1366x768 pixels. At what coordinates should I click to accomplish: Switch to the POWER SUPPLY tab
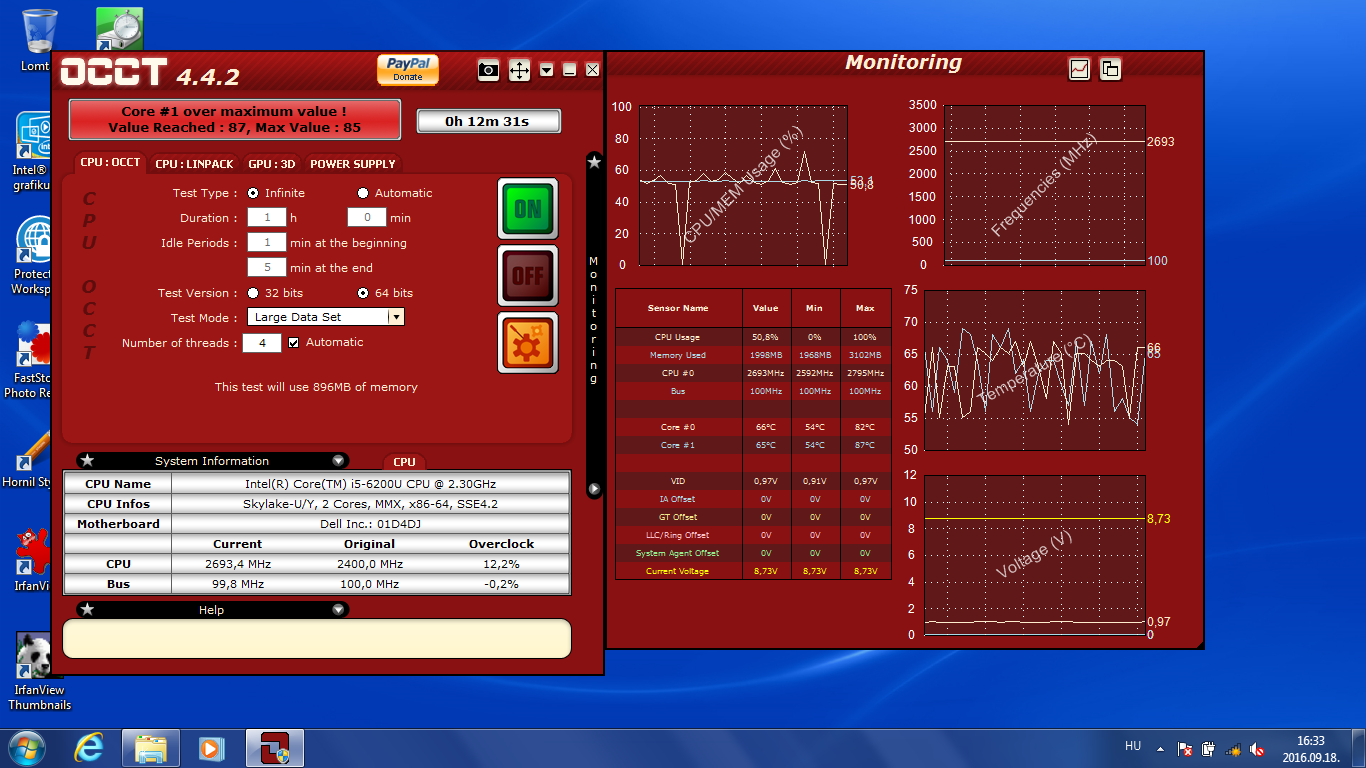pos(353,164)
